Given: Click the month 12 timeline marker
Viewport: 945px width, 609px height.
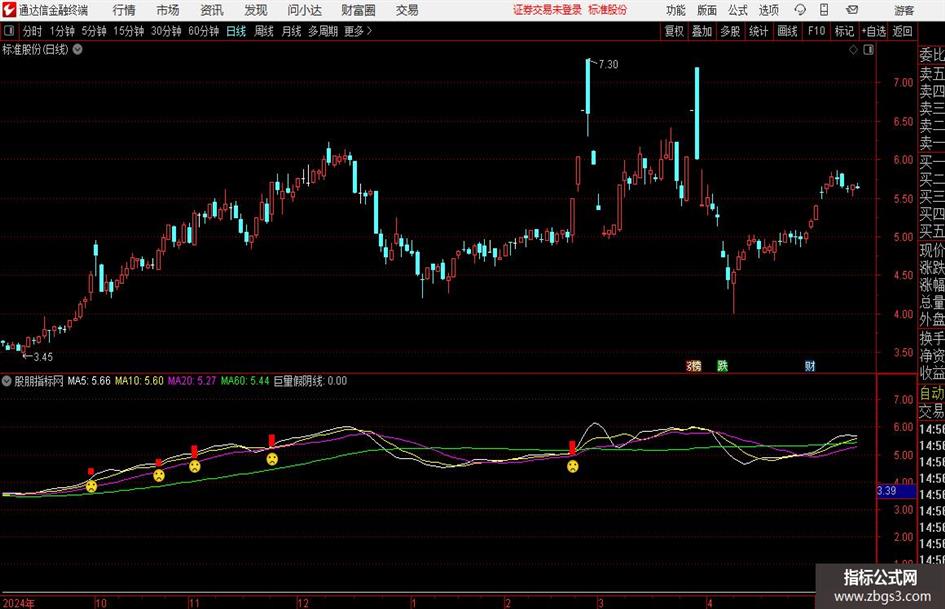Looking at the screenshot, I should click(303, 603).
